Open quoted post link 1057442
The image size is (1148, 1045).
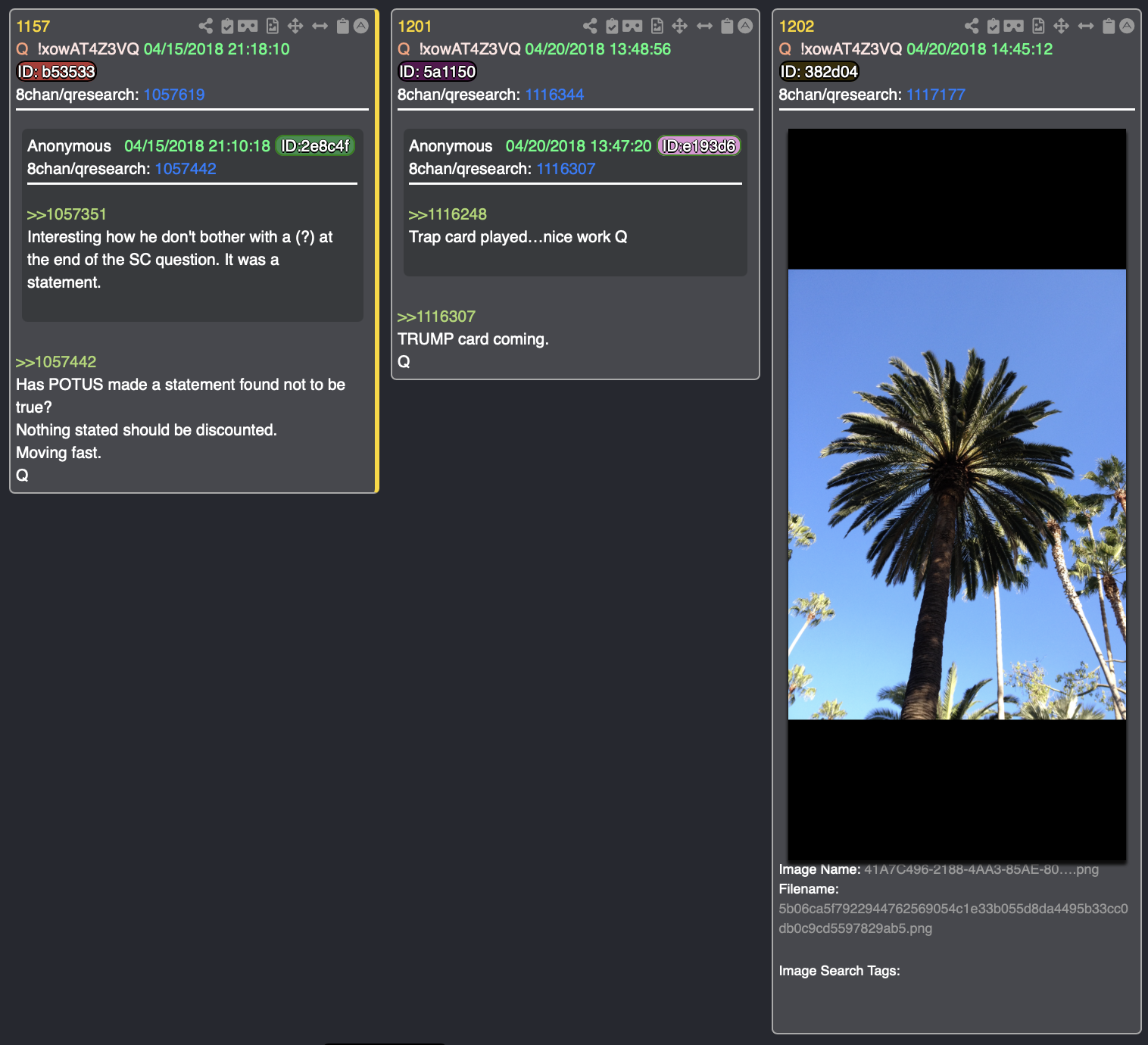click(x=186, y=169)
